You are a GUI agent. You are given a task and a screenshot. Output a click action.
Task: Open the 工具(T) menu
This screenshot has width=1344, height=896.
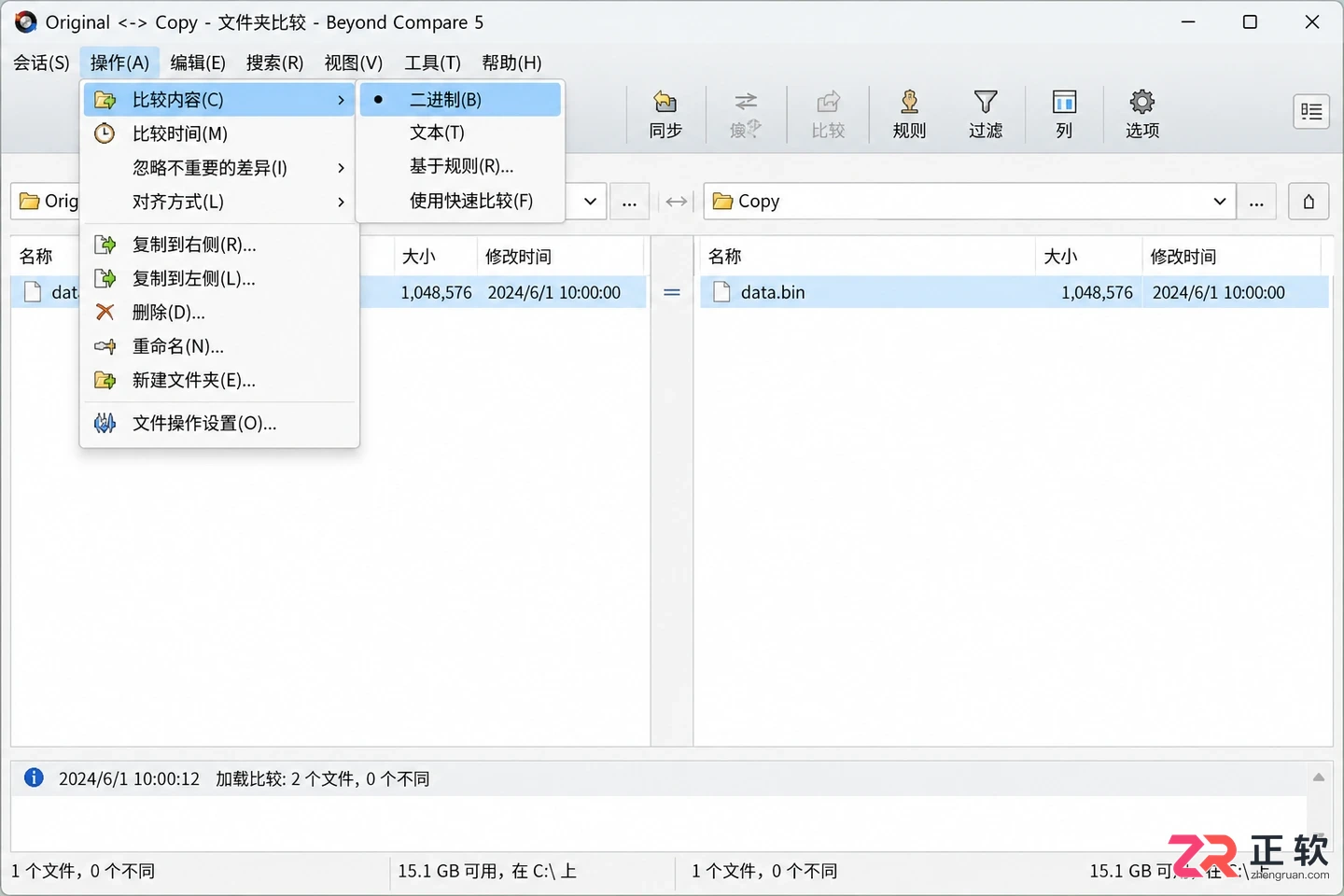tap(432, 63)
